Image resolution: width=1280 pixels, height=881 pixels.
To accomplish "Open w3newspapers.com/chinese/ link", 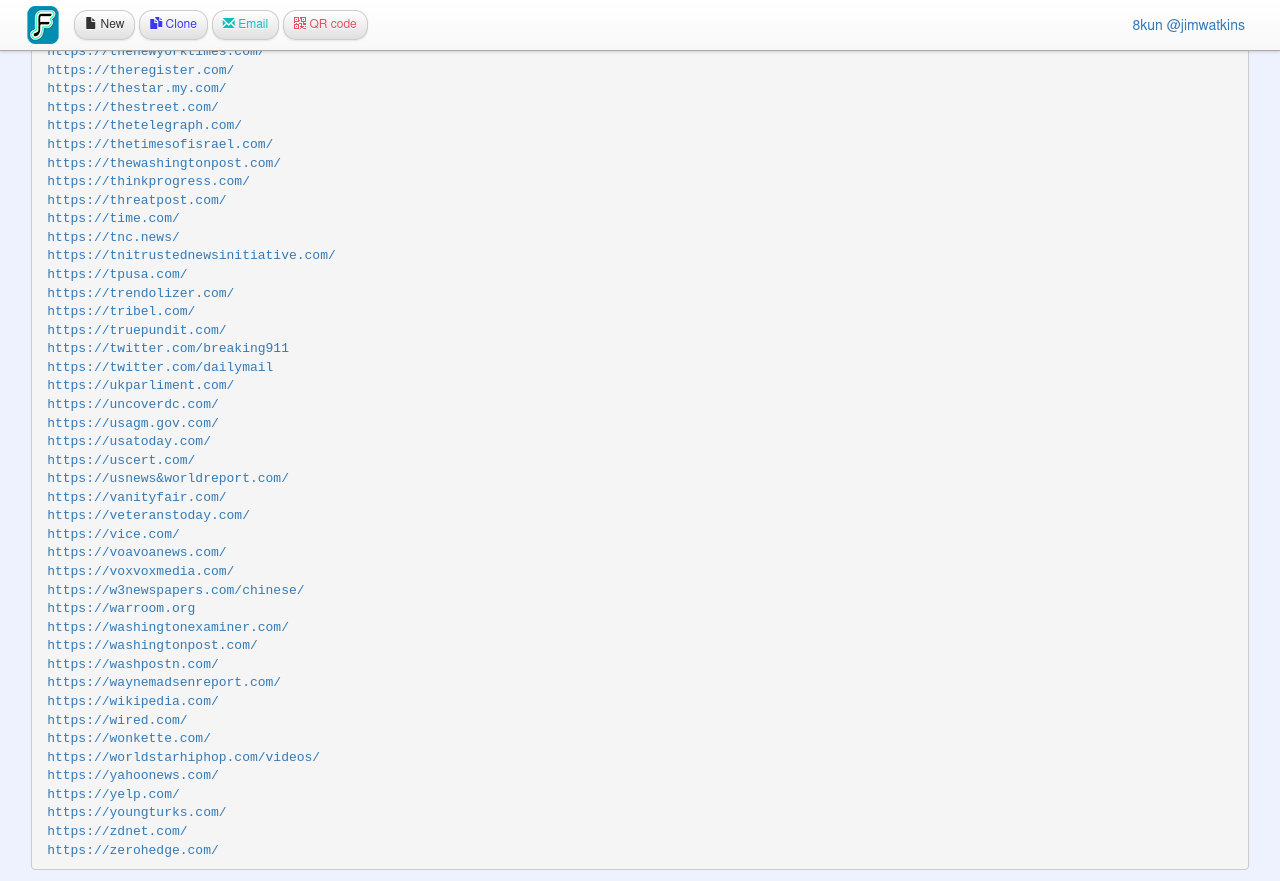I will 176,590.
